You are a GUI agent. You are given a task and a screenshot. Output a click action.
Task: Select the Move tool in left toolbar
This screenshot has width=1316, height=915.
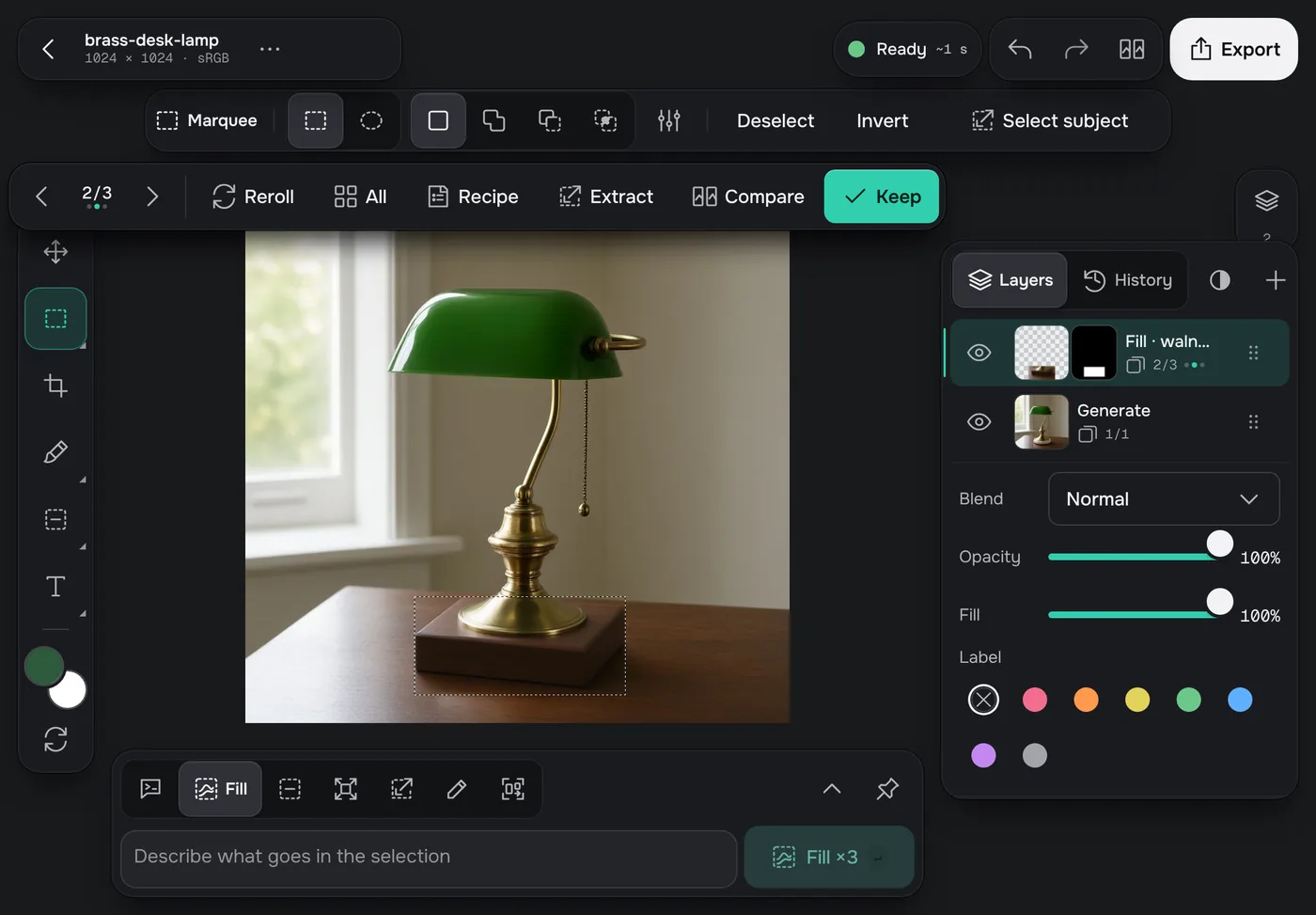point(55,252)
